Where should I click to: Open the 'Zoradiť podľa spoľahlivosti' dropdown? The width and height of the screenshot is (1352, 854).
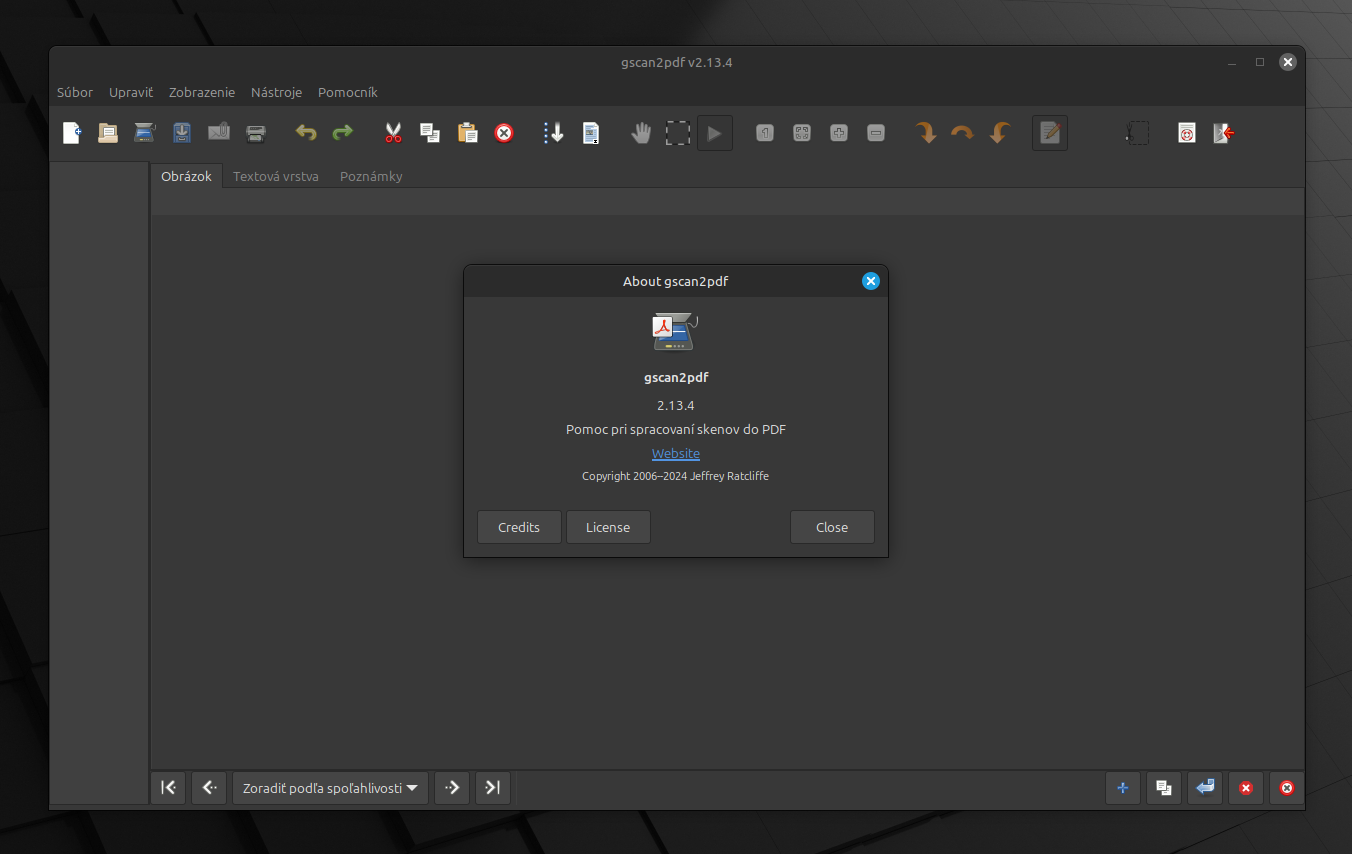click(x=330, y=788)
